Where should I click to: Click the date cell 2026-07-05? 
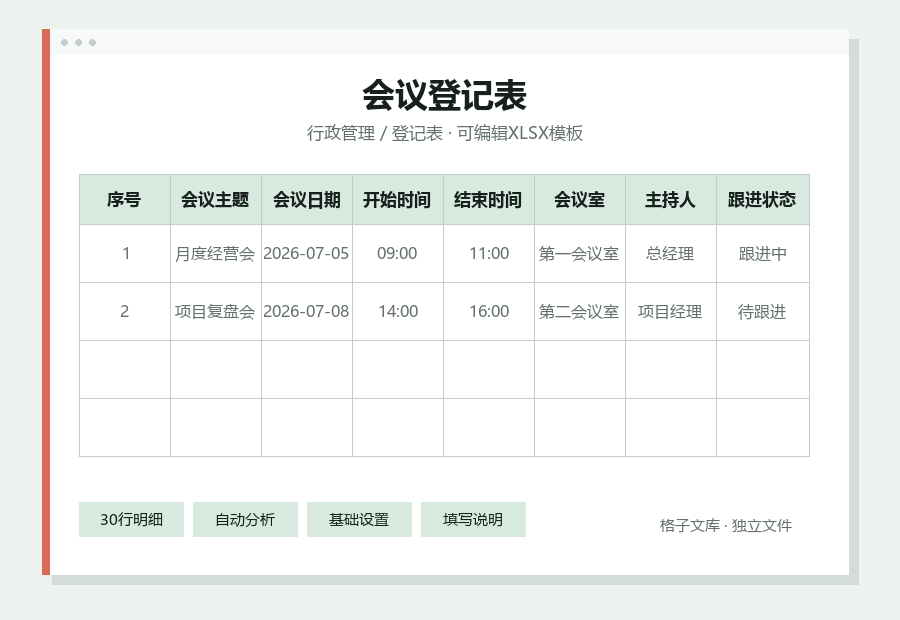pyautogui.click(x=307, y=253)
